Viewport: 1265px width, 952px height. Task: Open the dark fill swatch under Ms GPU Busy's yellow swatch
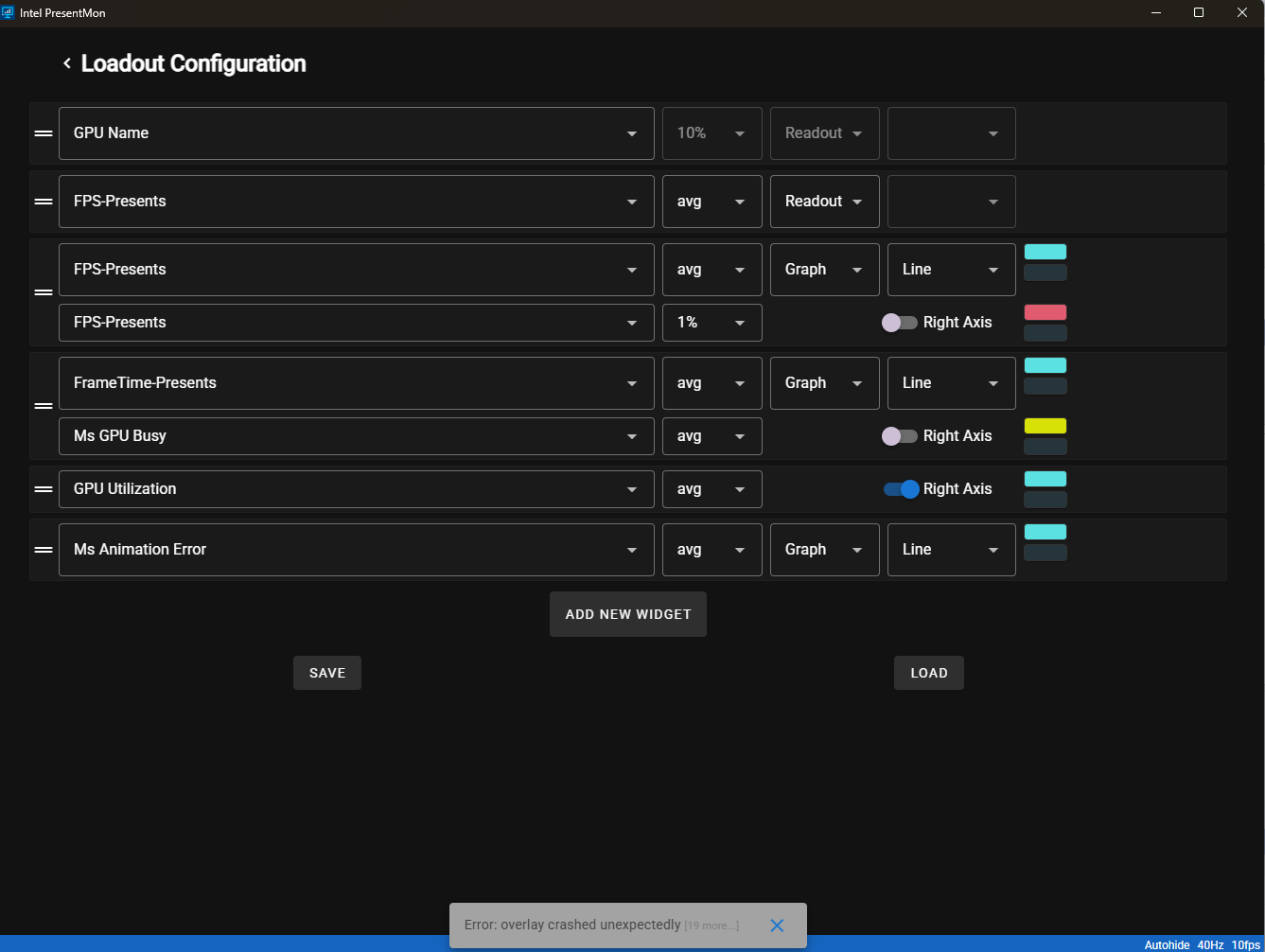pyautogui.click(x=1045, y=447)
